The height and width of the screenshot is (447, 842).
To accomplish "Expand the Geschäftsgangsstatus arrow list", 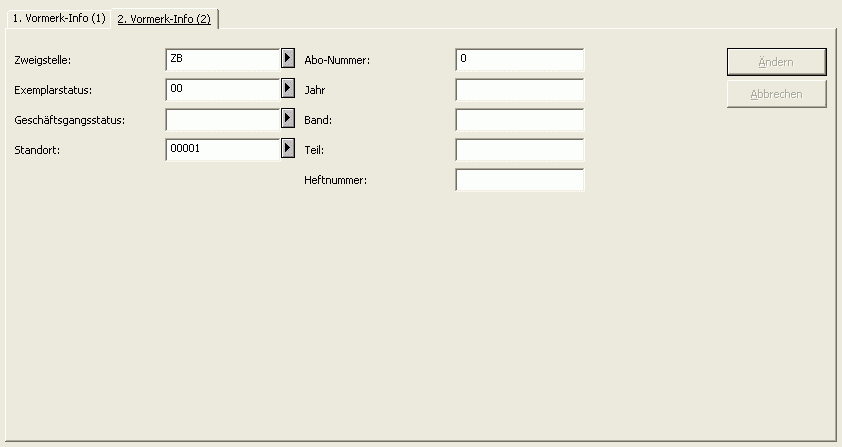I will click(288, 119).
